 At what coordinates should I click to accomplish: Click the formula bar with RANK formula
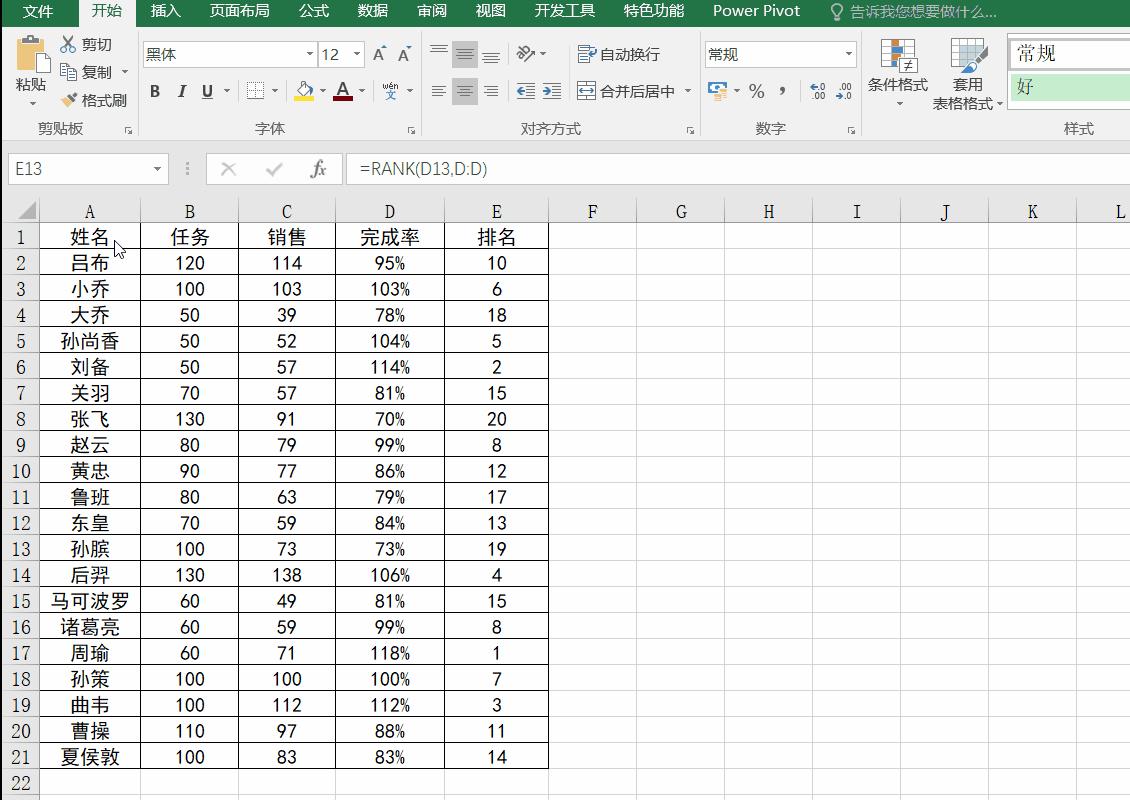pos(738,169)
